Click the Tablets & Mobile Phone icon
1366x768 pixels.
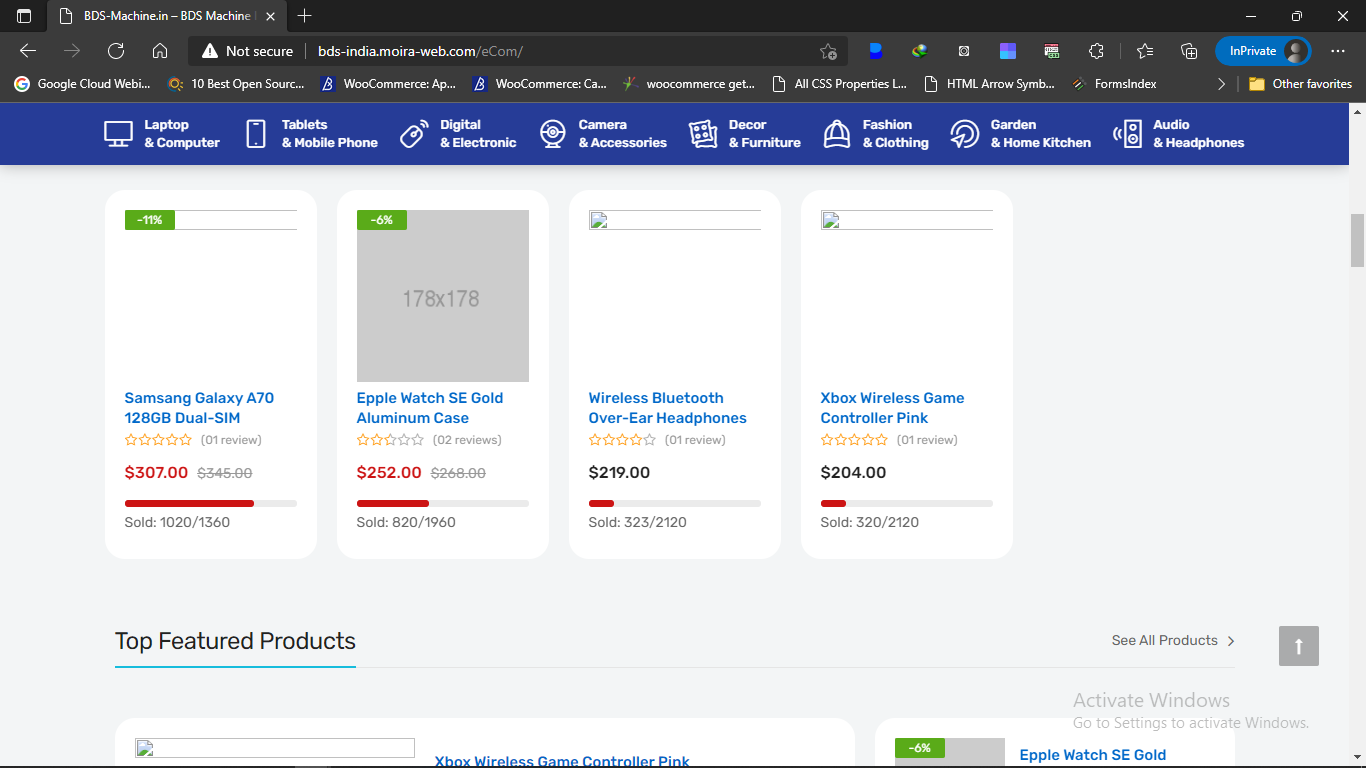tap(256, 134)
